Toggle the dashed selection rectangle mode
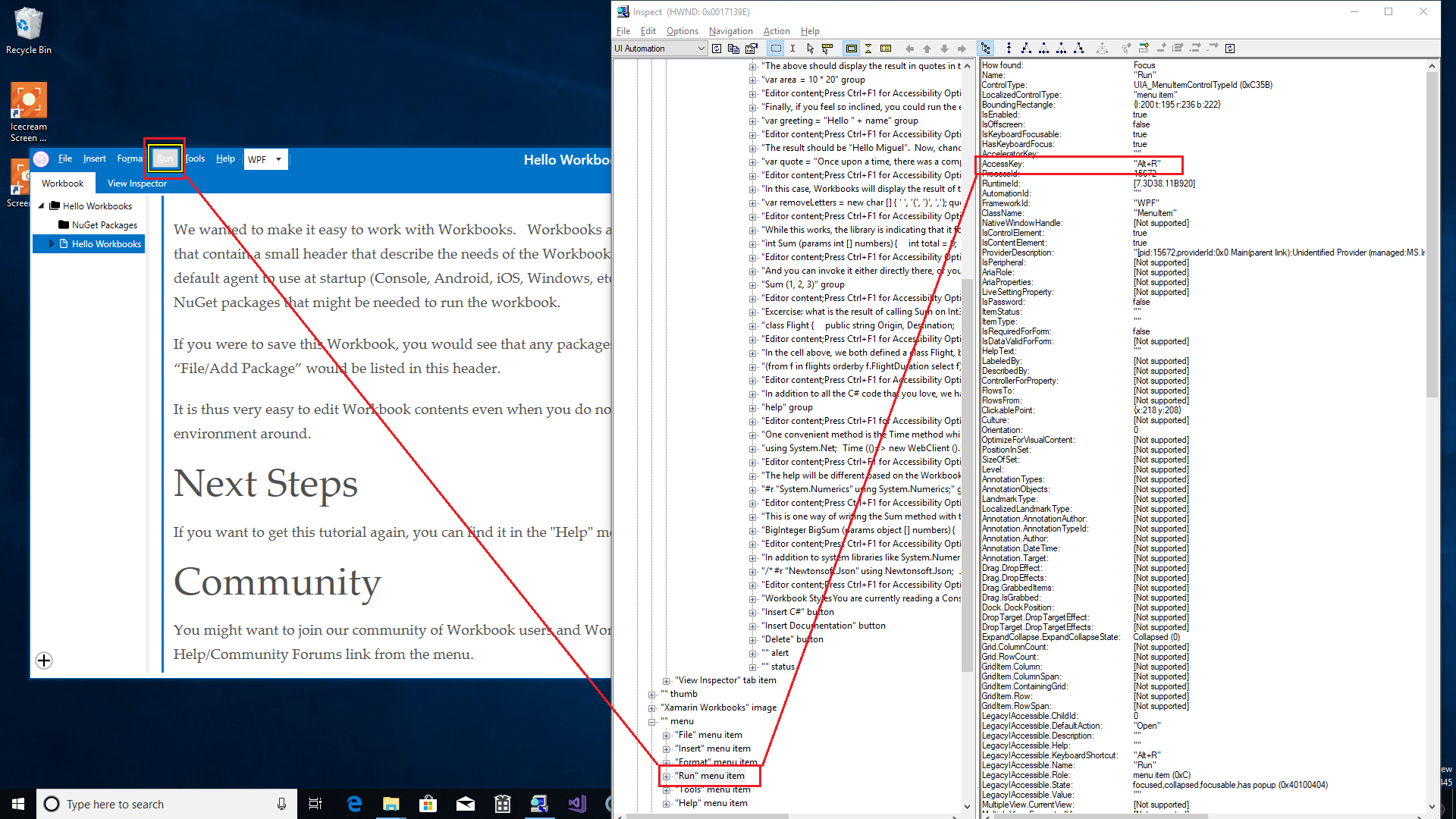 point(775,48)
